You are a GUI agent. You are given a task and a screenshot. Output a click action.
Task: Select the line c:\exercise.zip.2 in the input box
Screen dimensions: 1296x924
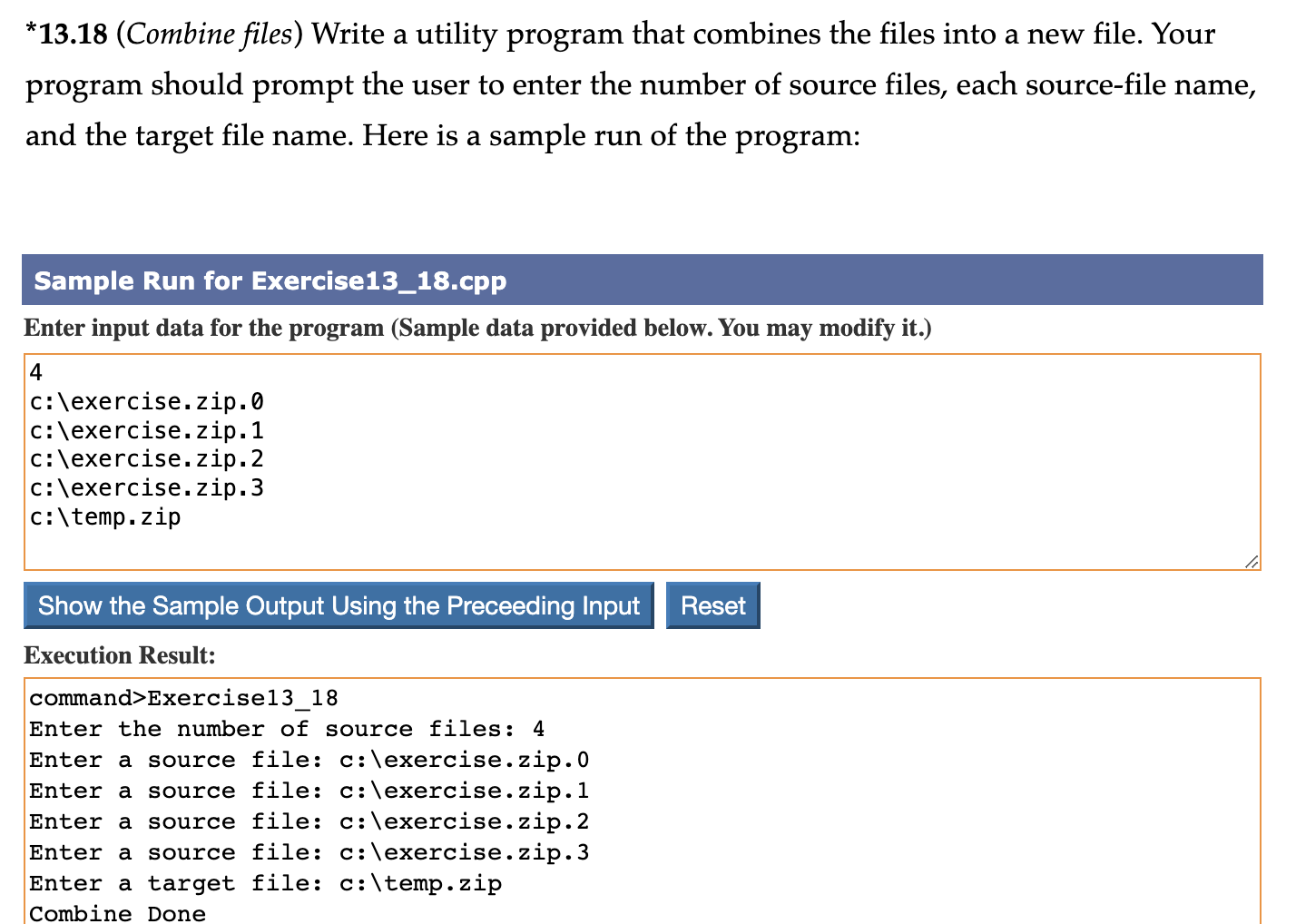[145, 459]
